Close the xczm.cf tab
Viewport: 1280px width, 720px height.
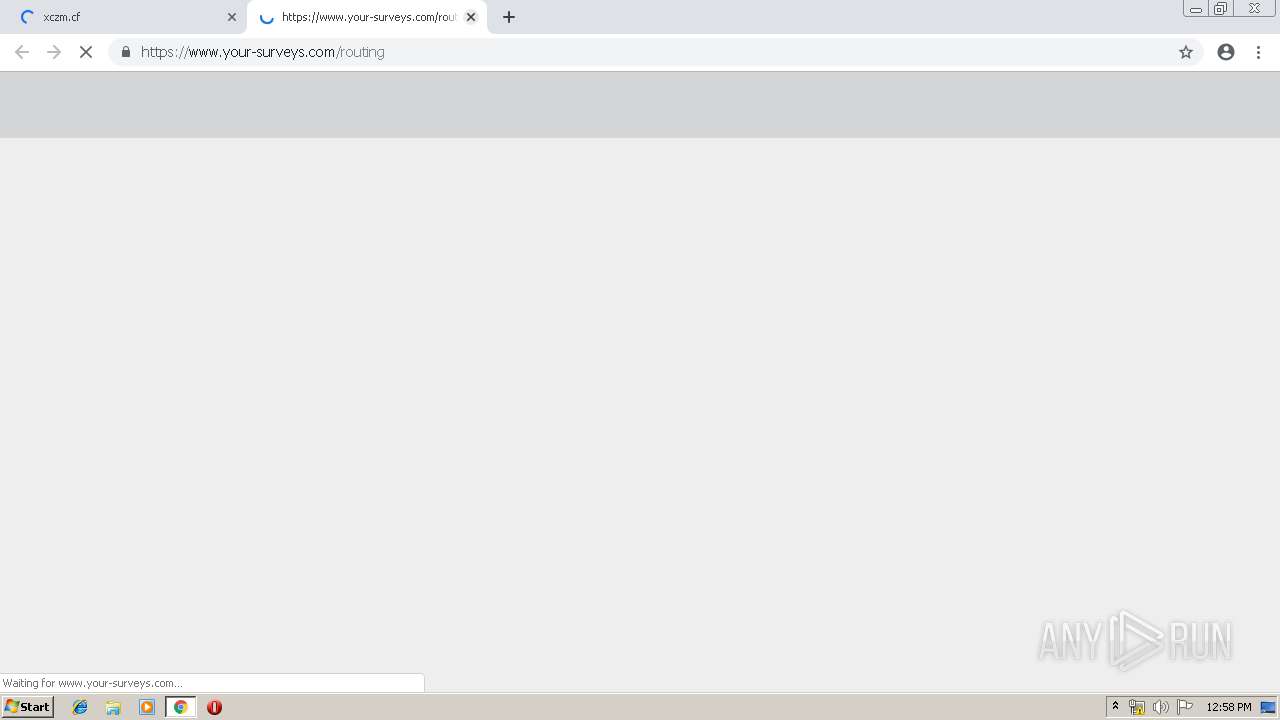232,17
